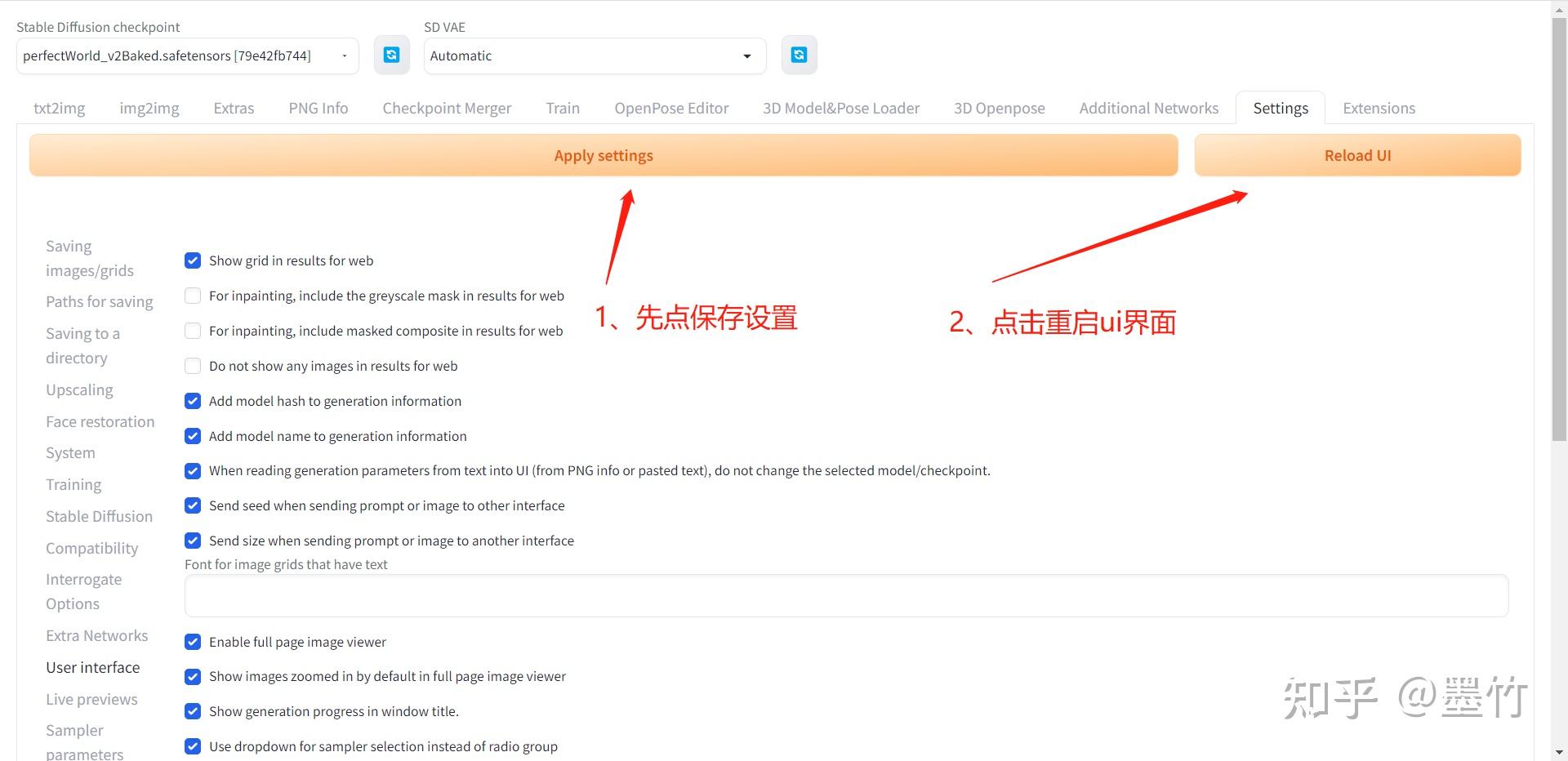Go to the Checkpoint Merger tab

447,108
